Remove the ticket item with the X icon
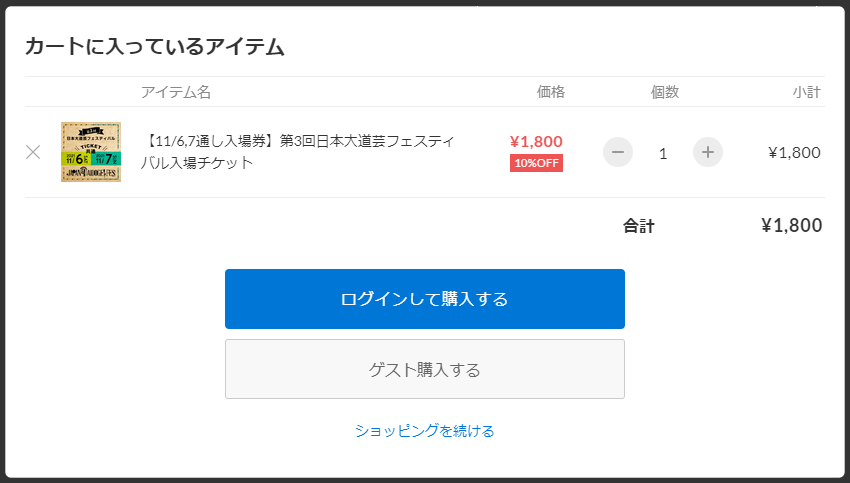The height and width of the screenshot is (483, 850). pos(33,152)
